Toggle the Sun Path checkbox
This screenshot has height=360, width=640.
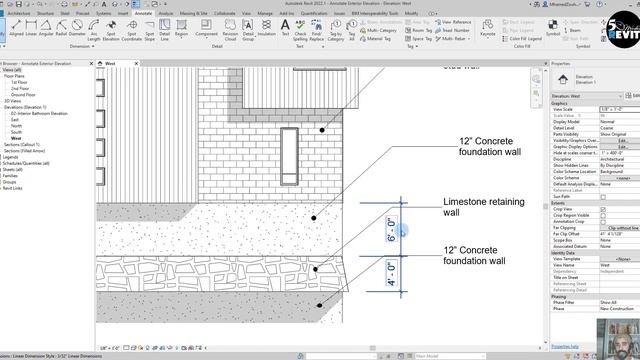[603, 197]
